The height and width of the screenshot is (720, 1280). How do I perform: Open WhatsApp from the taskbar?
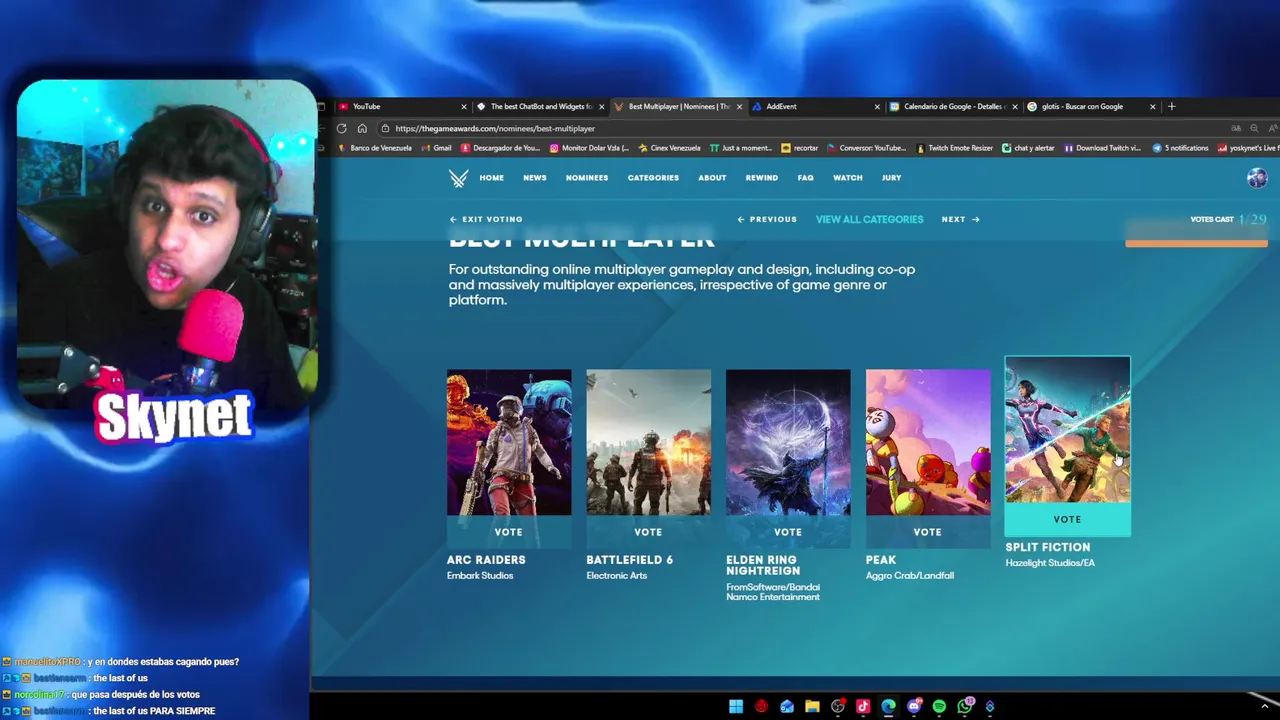[965, 707]
